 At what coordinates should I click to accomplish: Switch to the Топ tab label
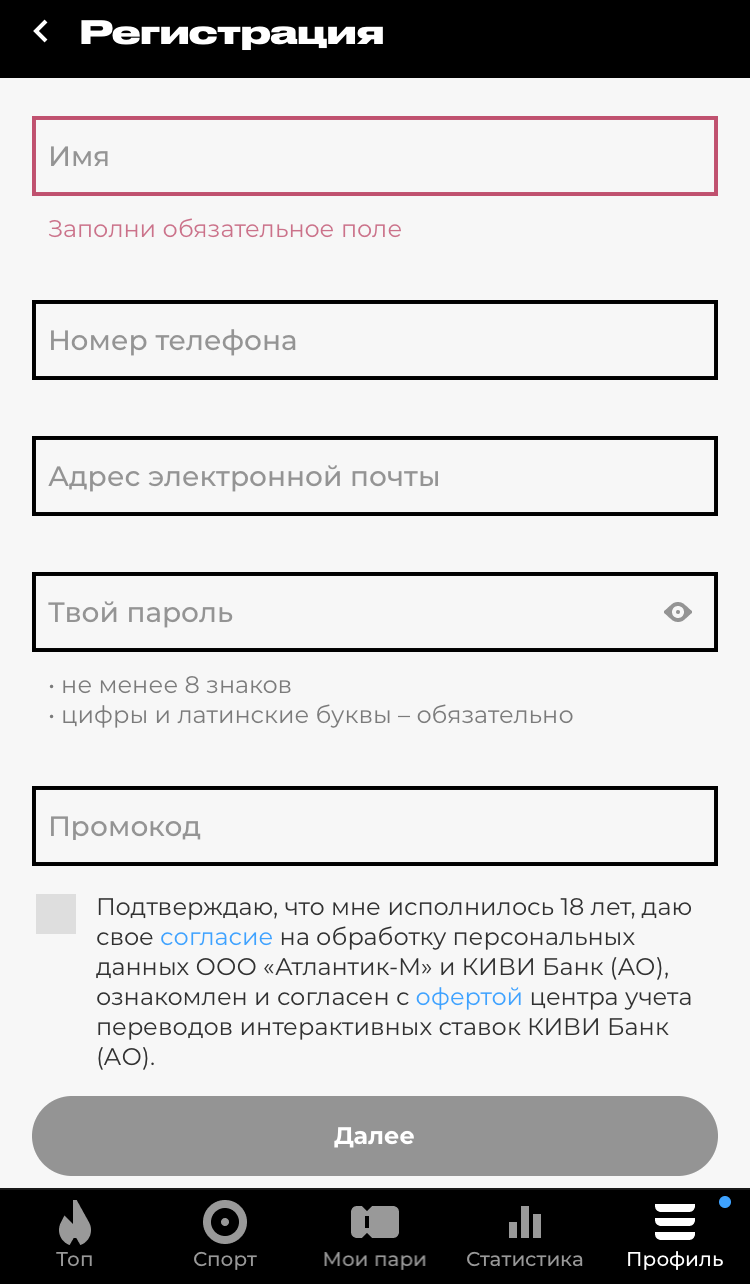pos(74,1259)
